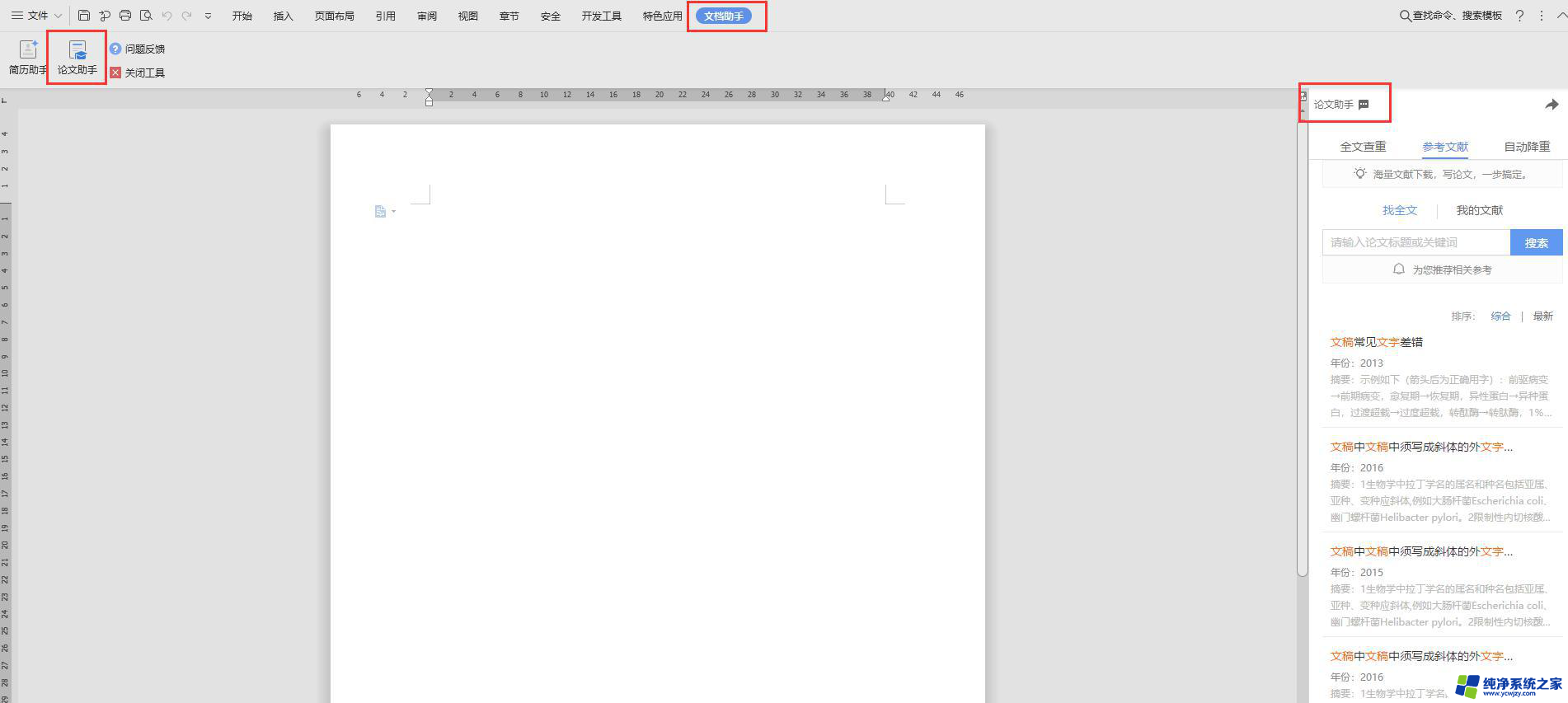The height and width of the screenshot is (703, 1568).
Task: Click the Save icon in quick access toolbar
Action: tap(83, 16)
